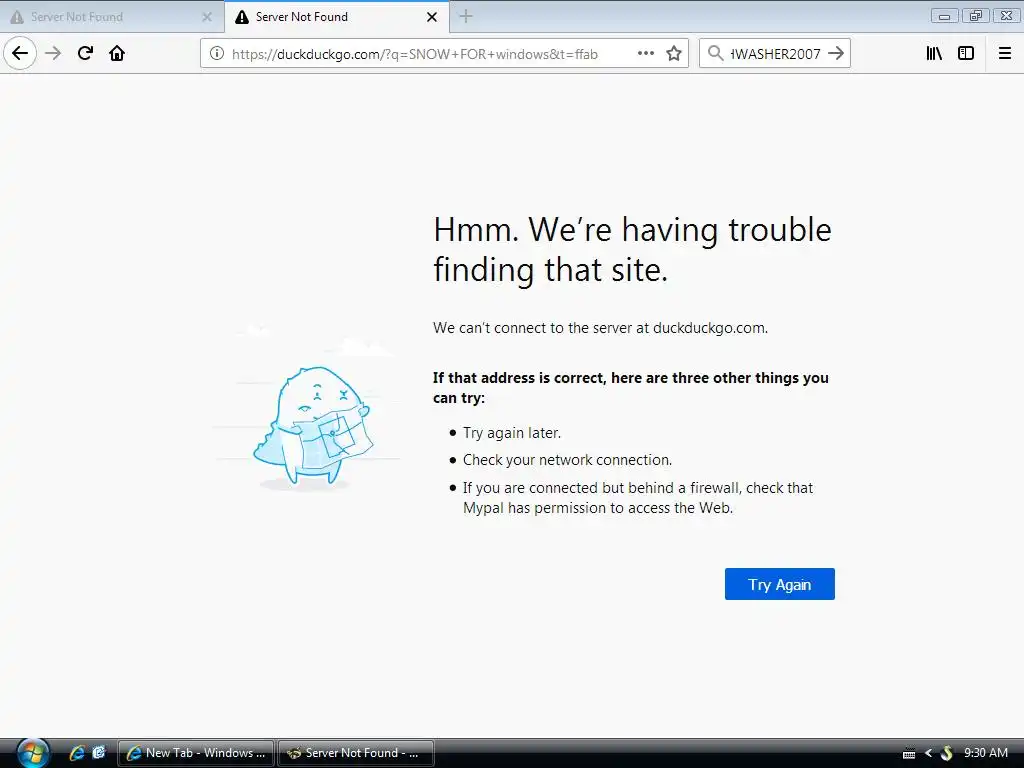Select the active Server Not Found tab
This screenshot has width=1024, height=768.
click(x=336, y=17)
